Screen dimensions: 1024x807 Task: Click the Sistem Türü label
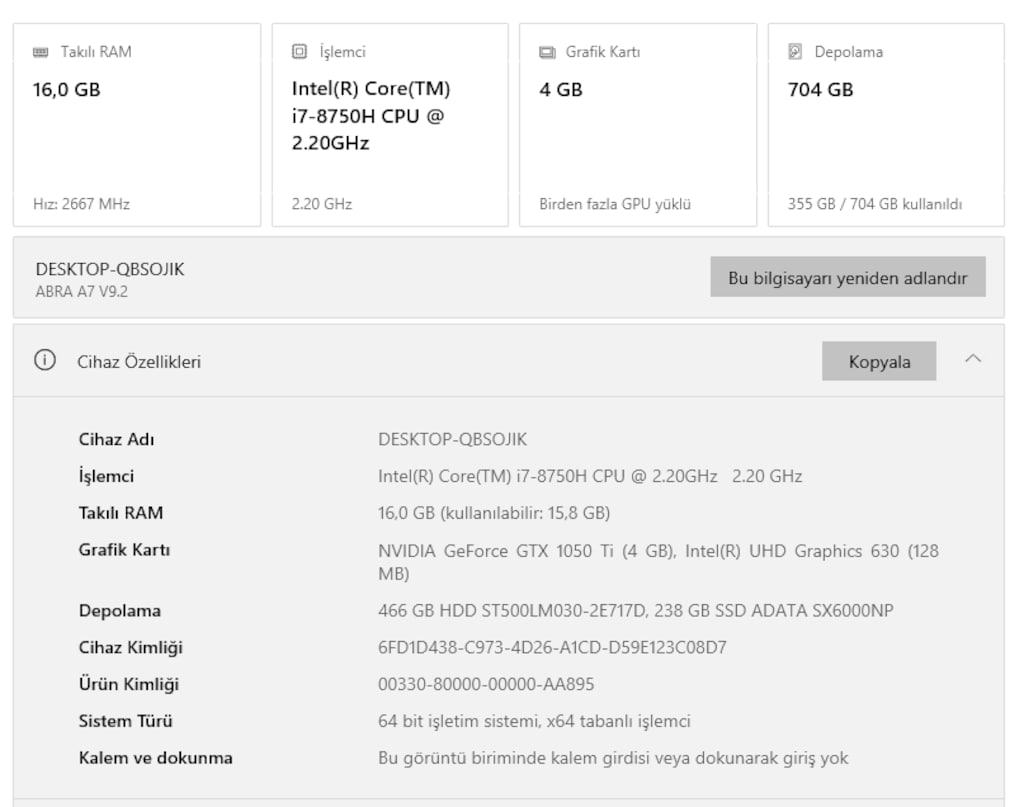click(x=125, y=721)
